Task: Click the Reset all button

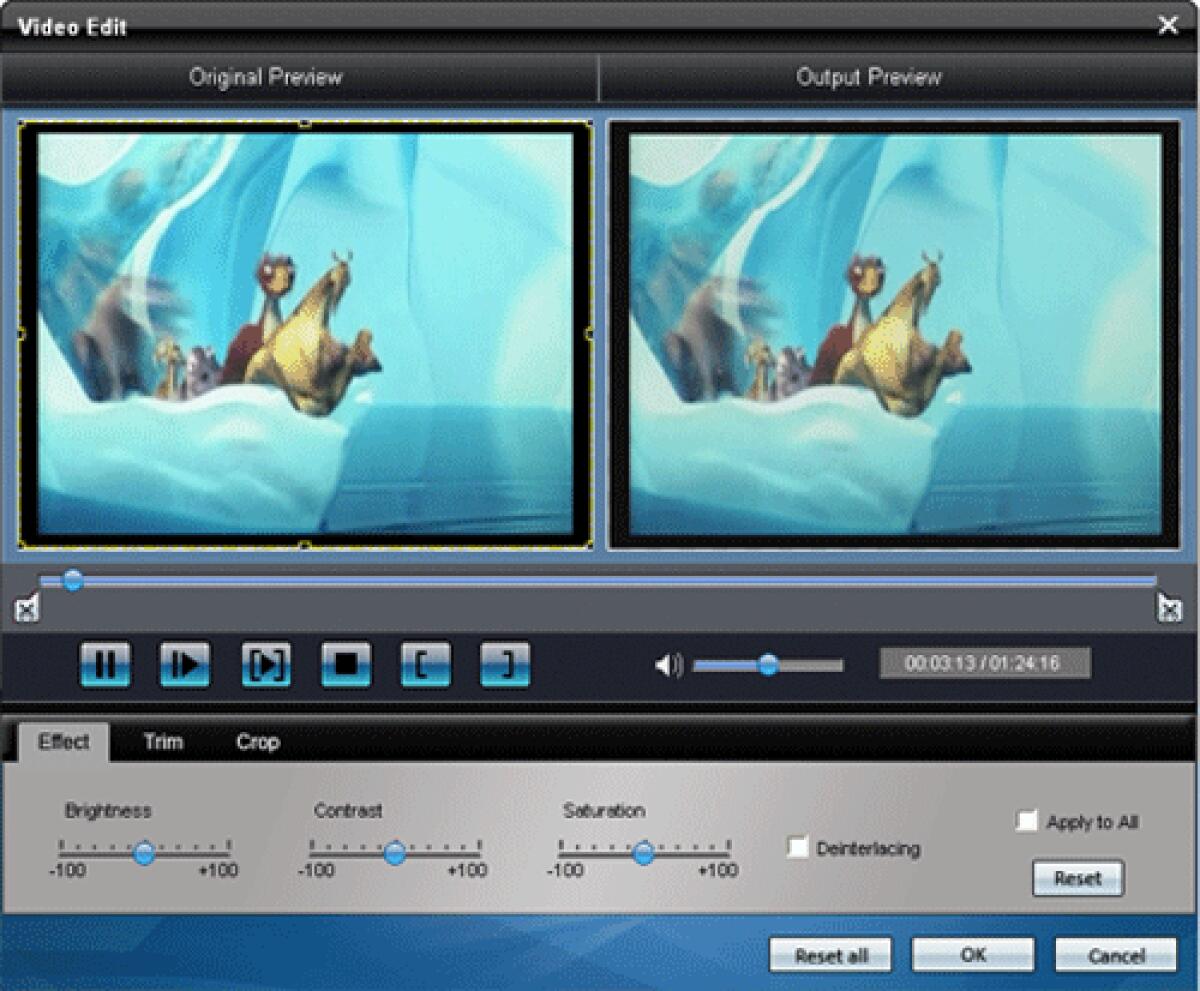Action: tap(829, 954)
